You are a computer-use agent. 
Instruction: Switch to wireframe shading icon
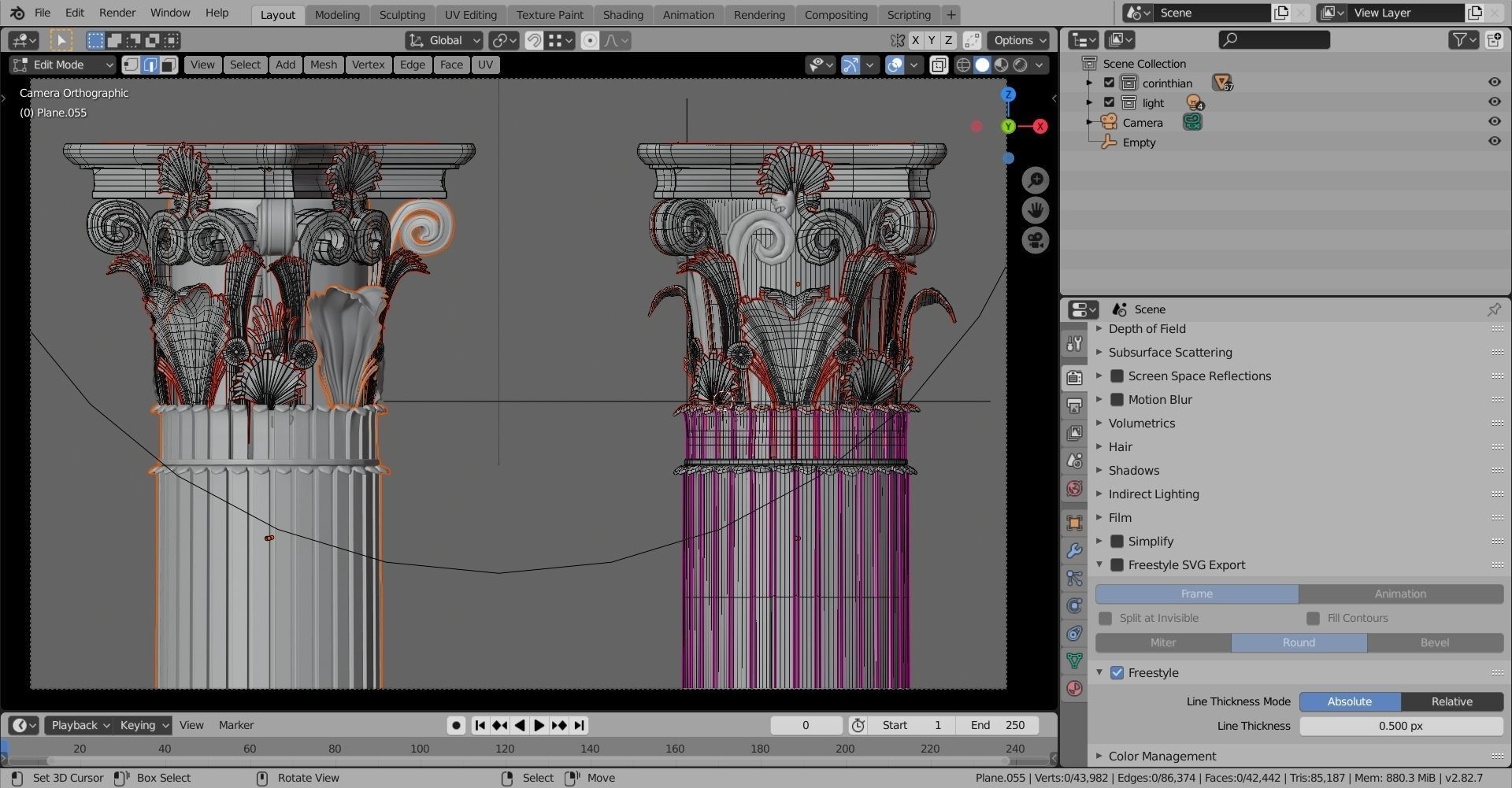point(963,65)
